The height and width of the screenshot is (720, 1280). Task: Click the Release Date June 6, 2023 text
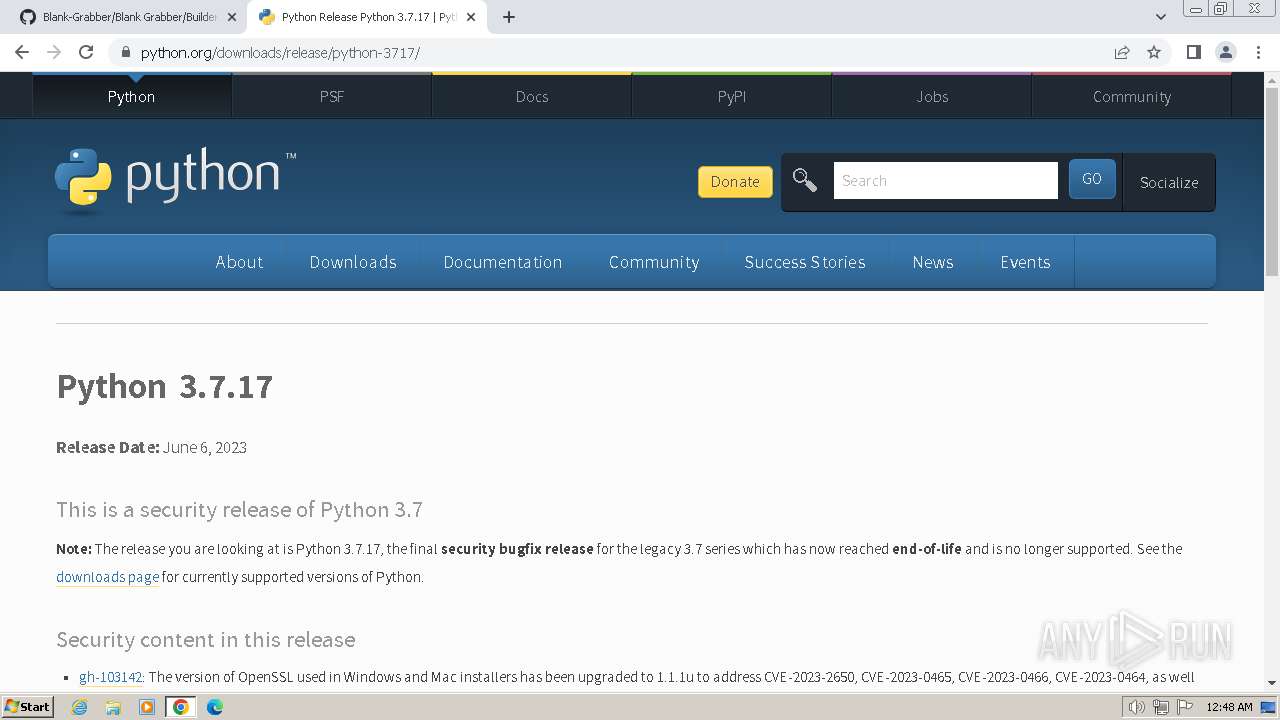tap(151, 447)
